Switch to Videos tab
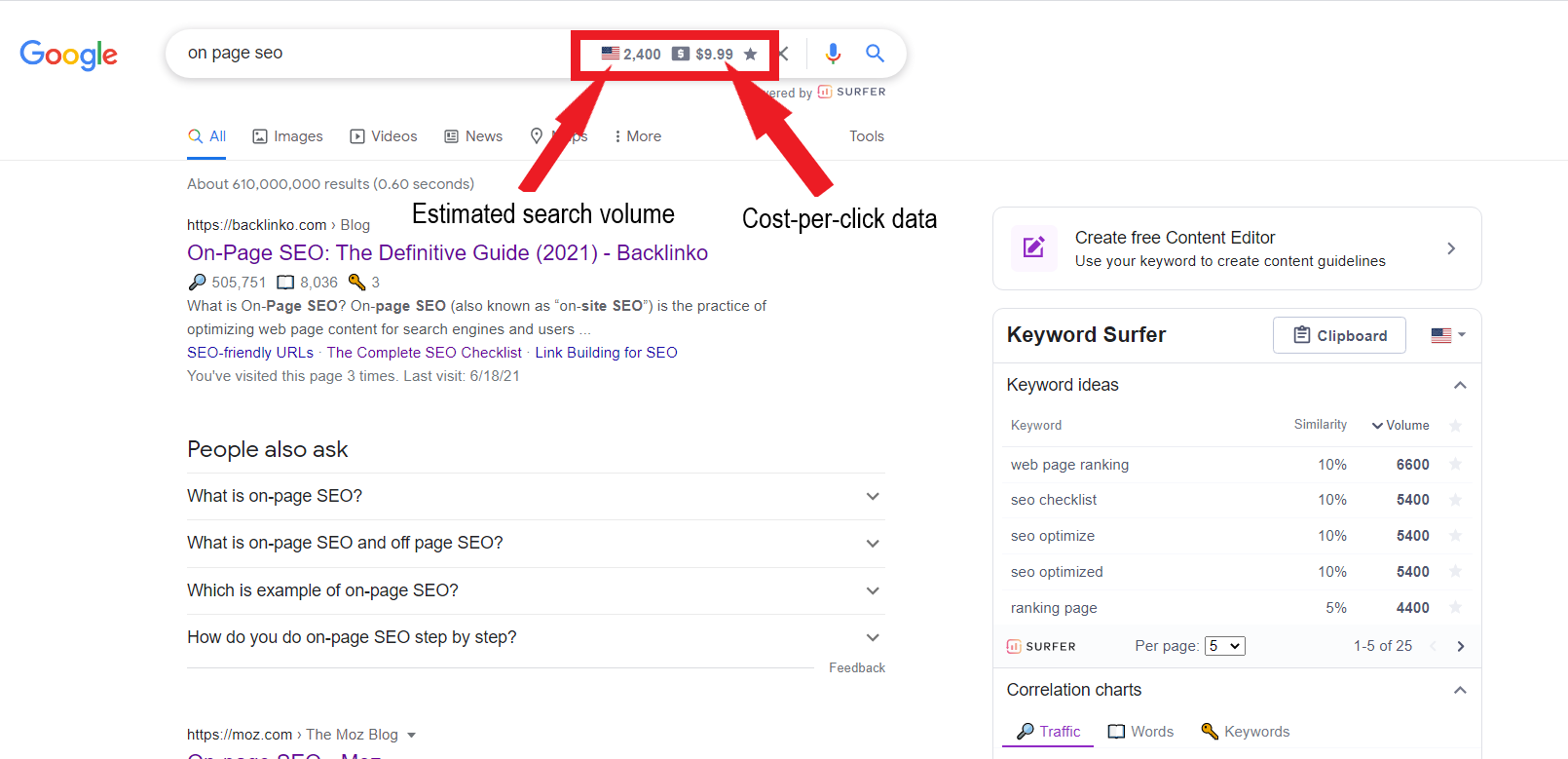 pos(384,136)
